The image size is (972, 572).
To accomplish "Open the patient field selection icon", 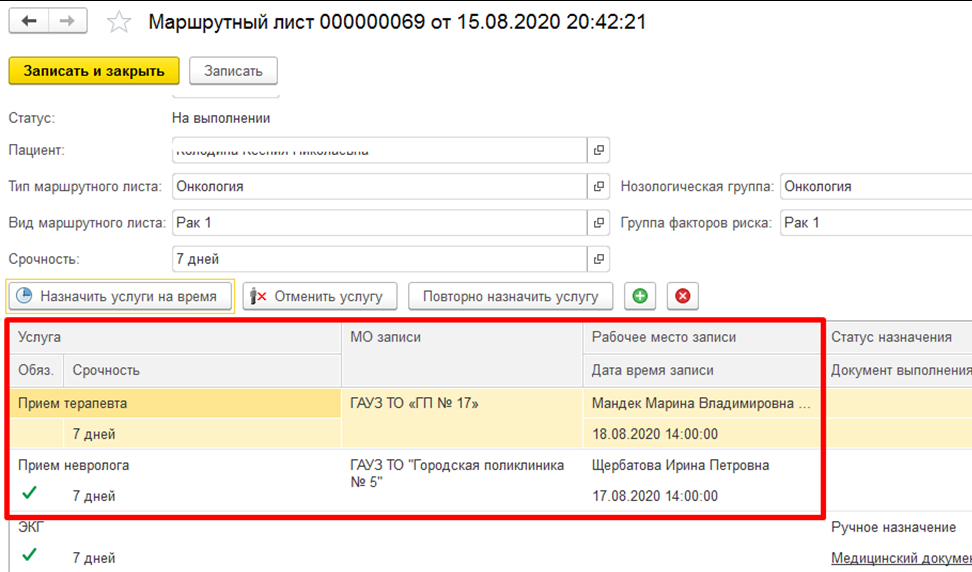I will tap(599, 150).
